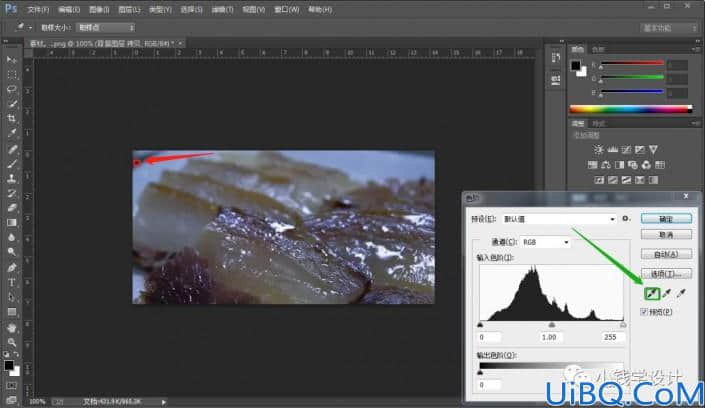Image resolution: width=705 pixels, height=408 pixels.
Task: Switch to the 色板 swatches tab
Action: click(x=598, y=49)
